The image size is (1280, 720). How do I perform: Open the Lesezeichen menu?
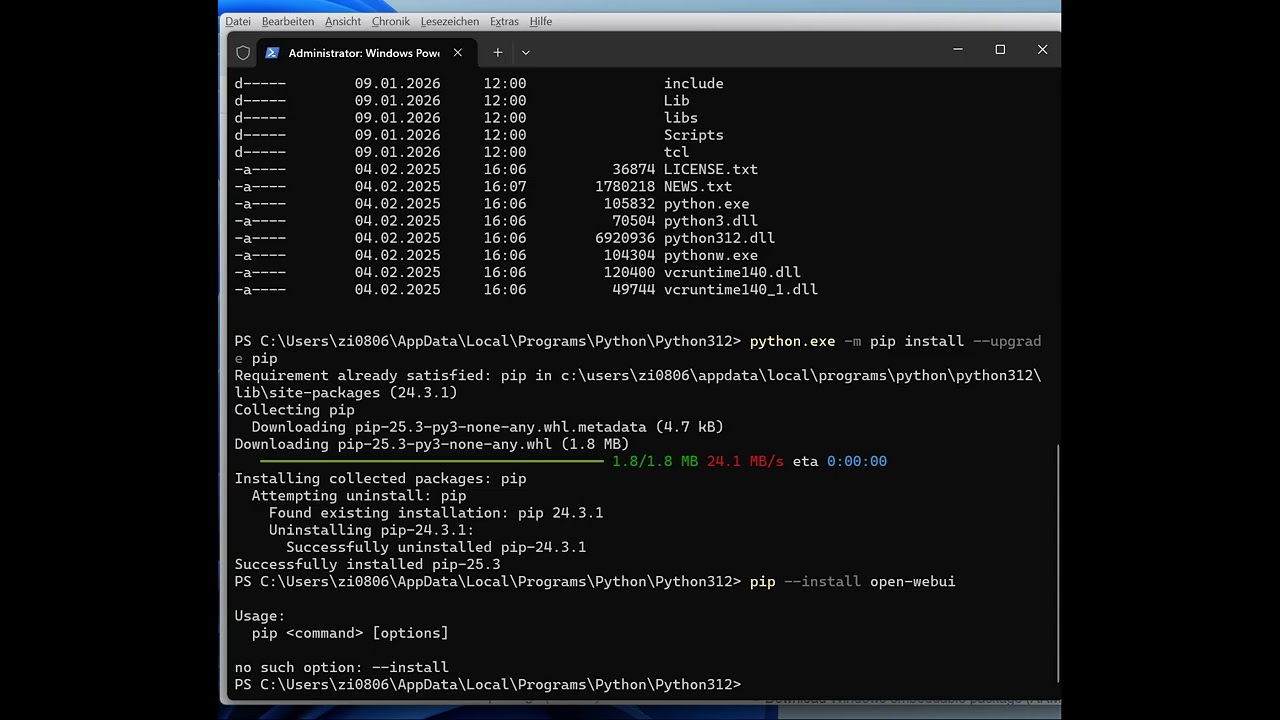click(450, 21)
